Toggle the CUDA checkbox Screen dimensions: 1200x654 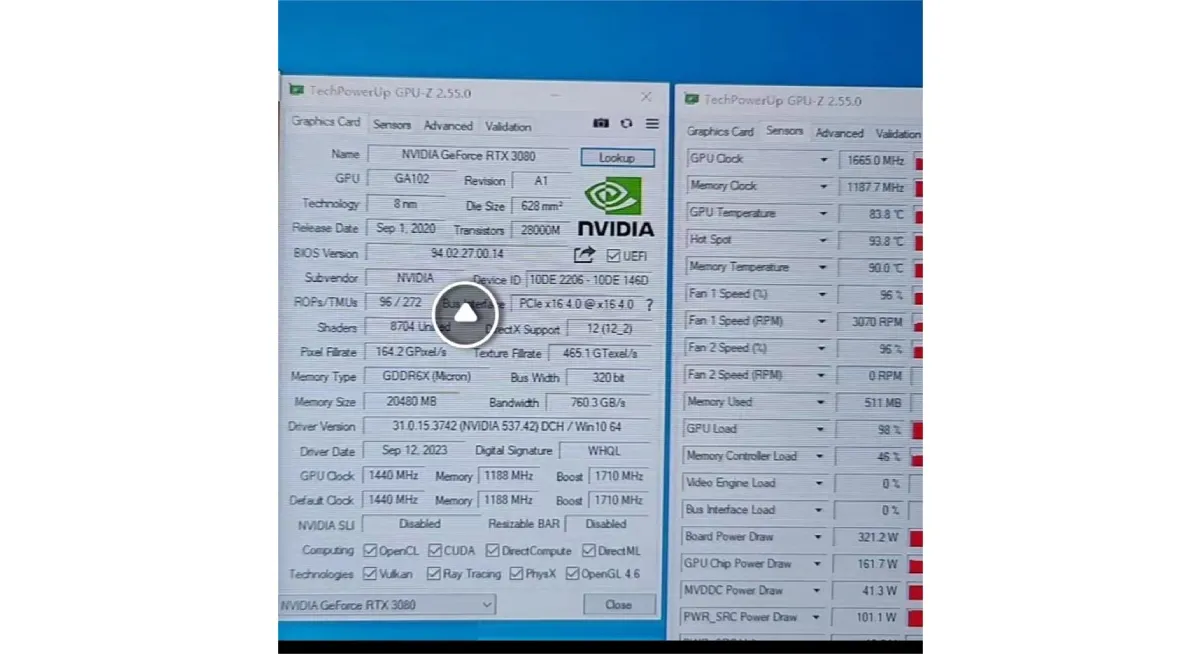(436, 551)
